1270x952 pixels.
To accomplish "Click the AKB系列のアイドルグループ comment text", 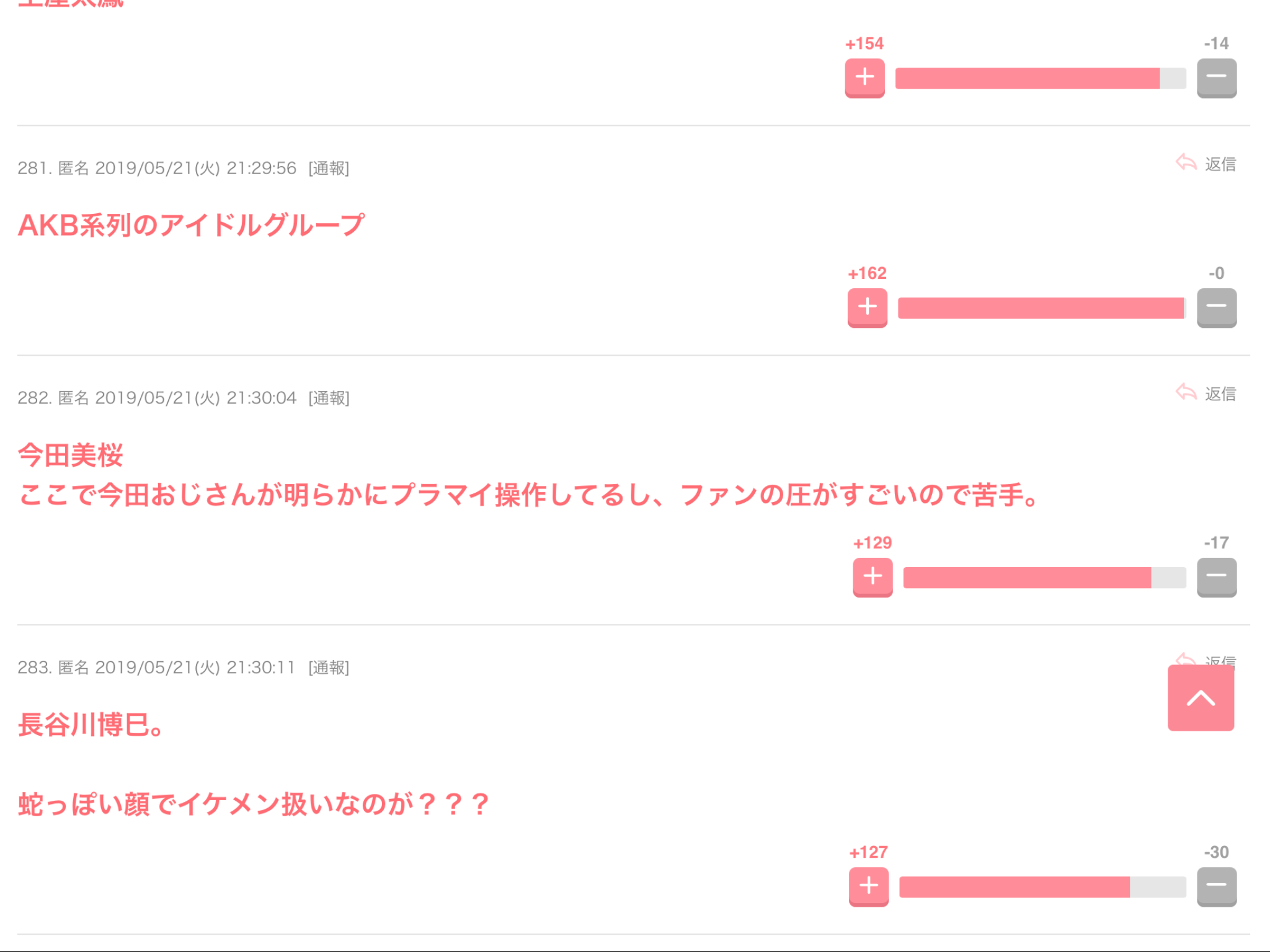I will 191,225.
